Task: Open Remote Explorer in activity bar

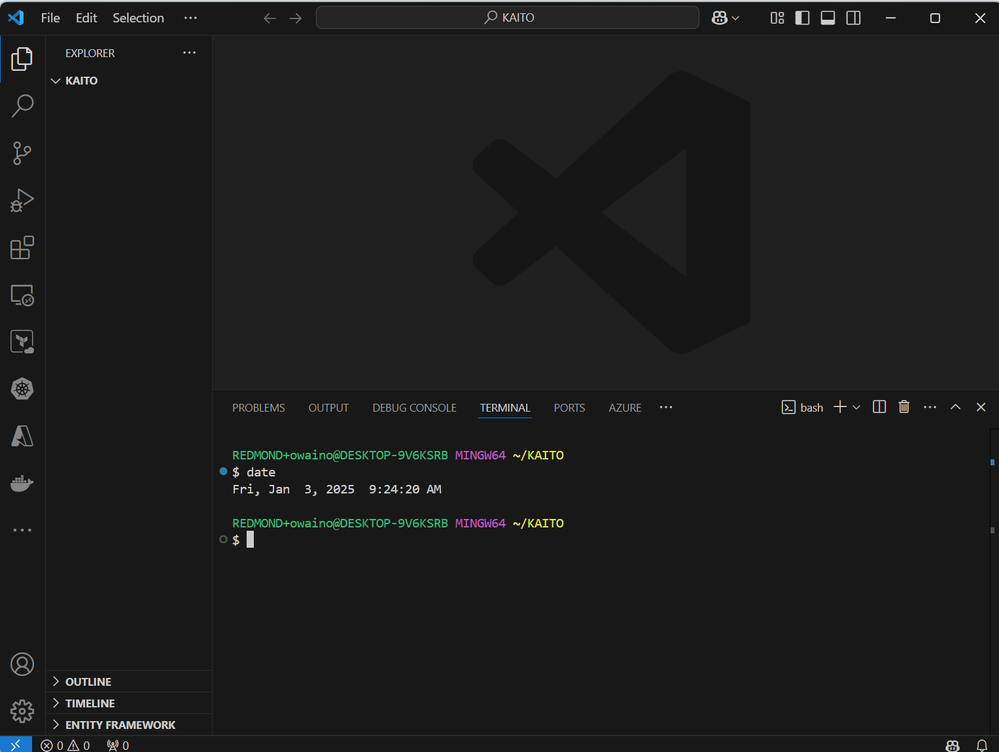Action: pyautogui.click(x=22, y=295)
